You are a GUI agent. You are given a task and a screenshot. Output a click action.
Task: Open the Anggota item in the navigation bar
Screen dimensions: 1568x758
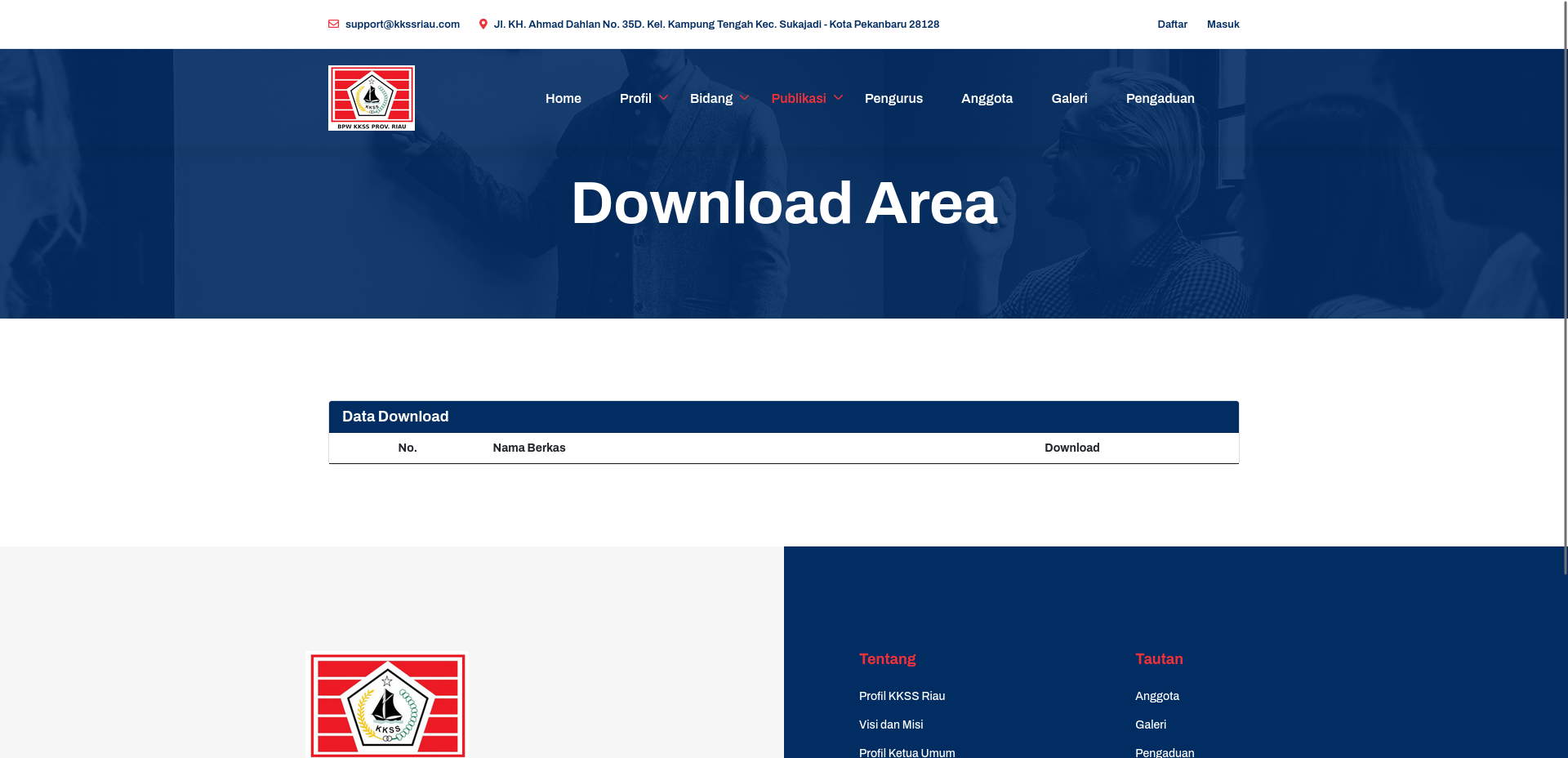pyautogui.click(x=987, y=99)
